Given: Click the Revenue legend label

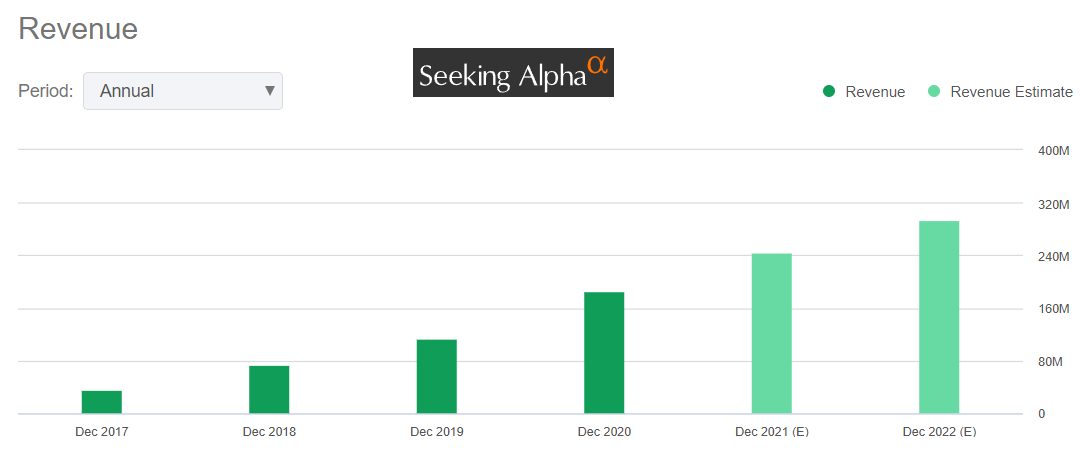Looking at the screenshot, I should [x=875, y=92].
